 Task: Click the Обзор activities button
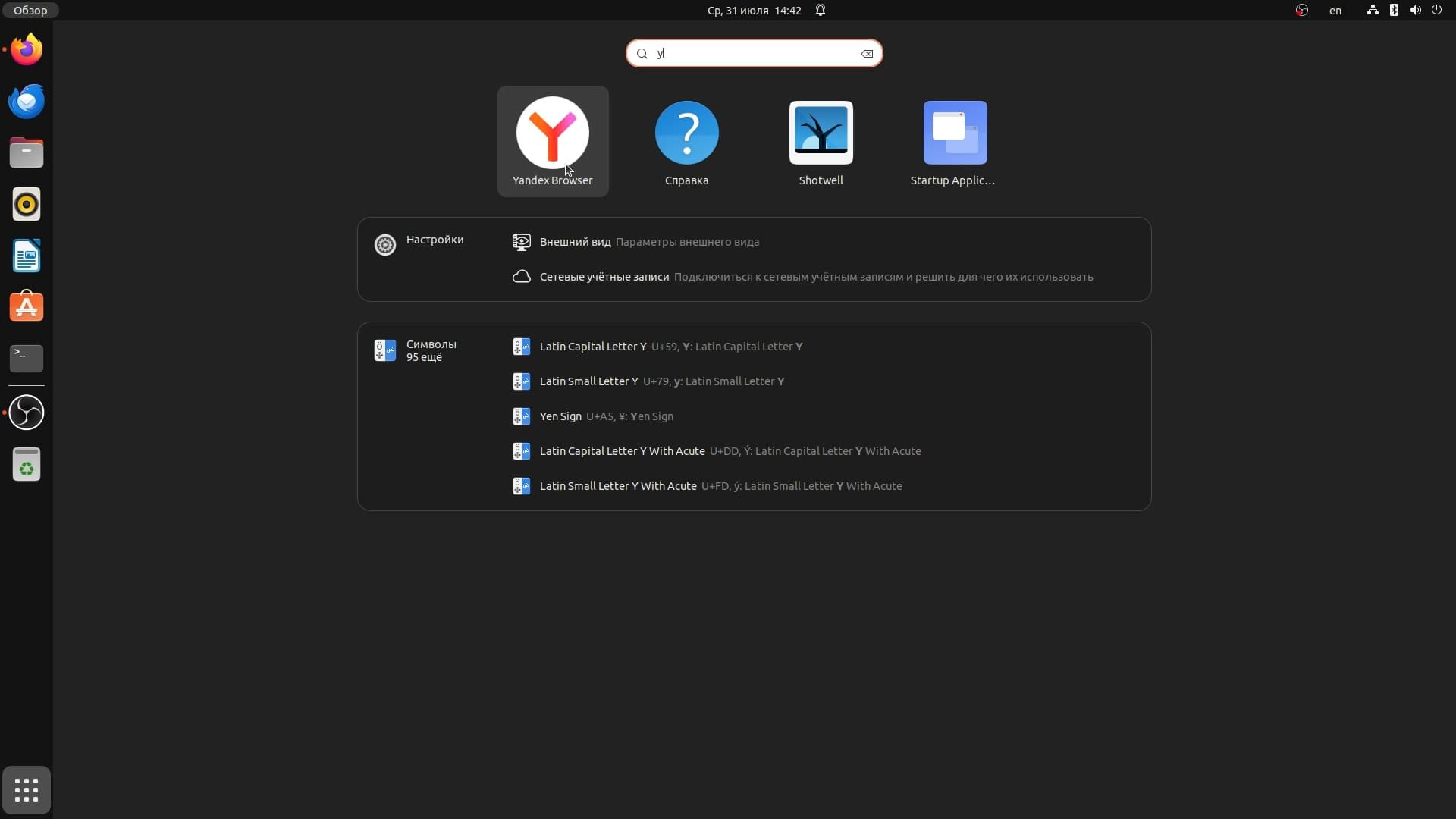[30, 11]
